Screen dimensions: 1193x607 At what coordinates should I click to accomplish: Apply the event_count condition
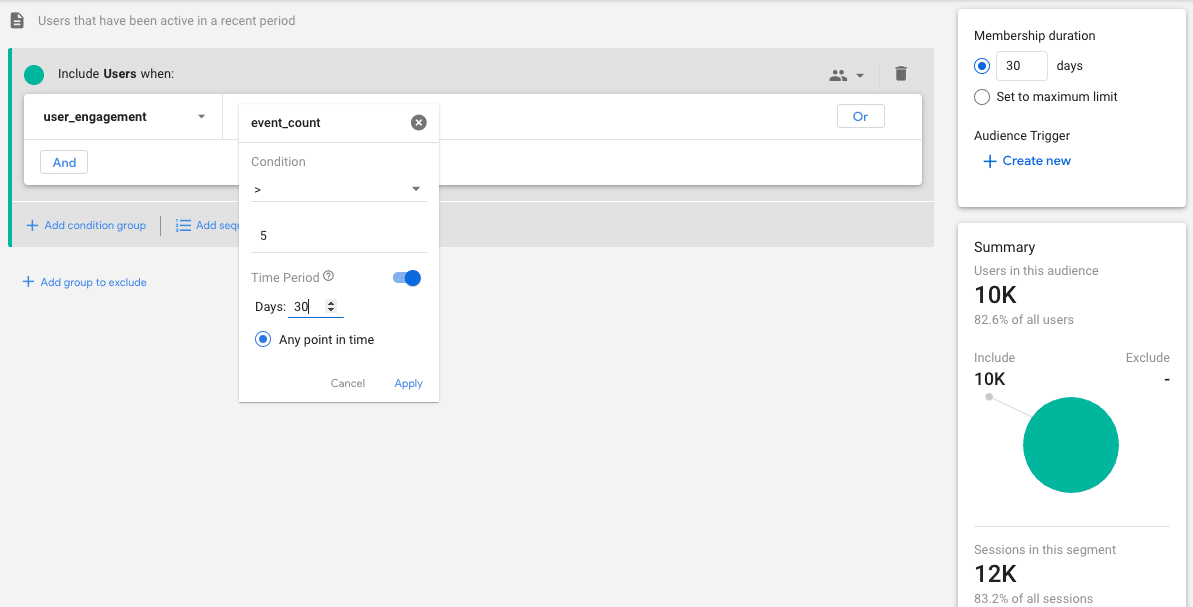click(x=408, y=383)
